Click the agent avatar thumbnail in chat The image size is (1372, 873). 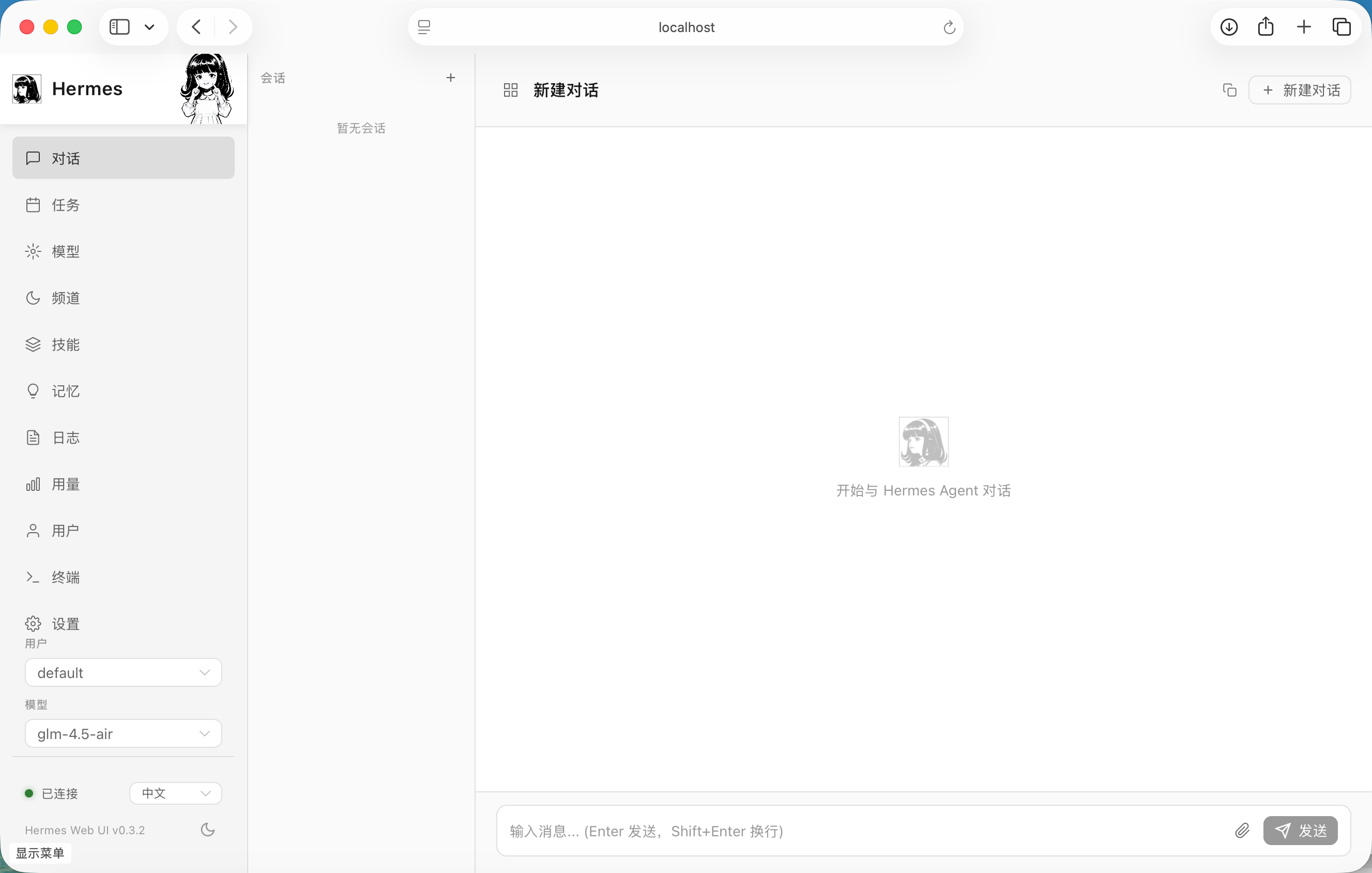(x=924, y=442)
